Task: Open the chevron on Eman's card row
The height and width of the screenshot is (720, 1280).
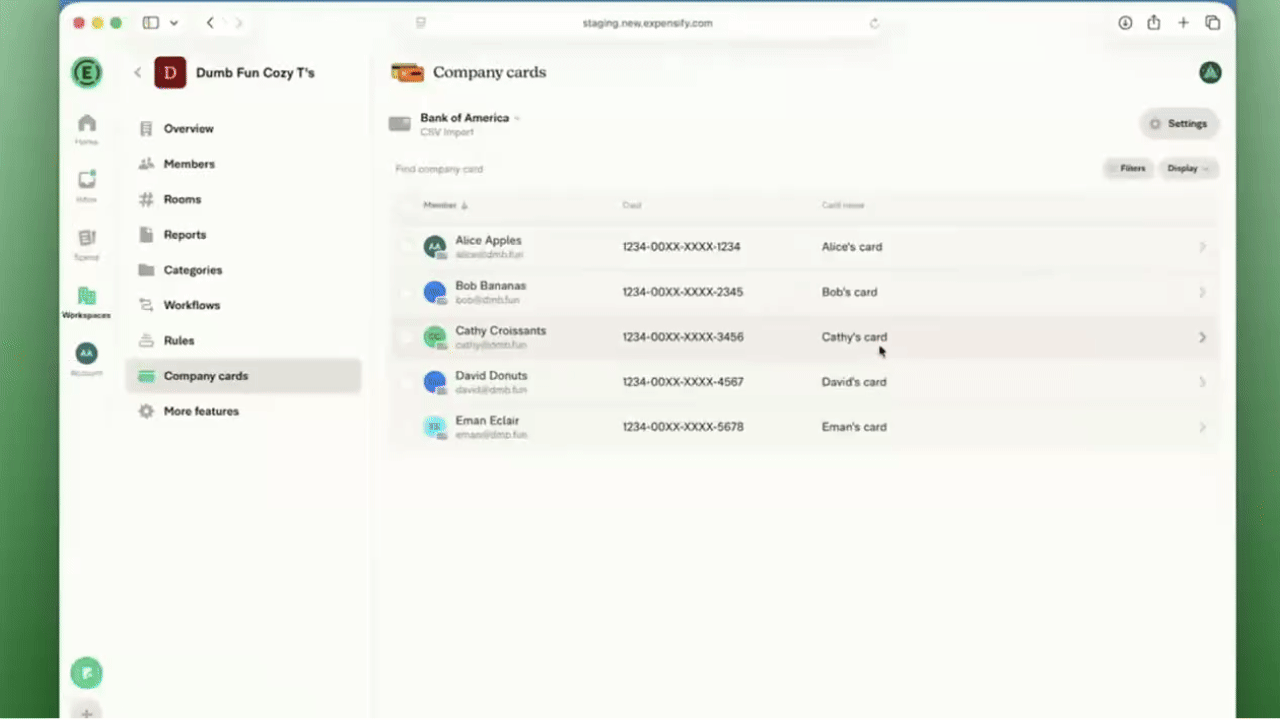Action: pyautogui.click(x=1202, y=427)
